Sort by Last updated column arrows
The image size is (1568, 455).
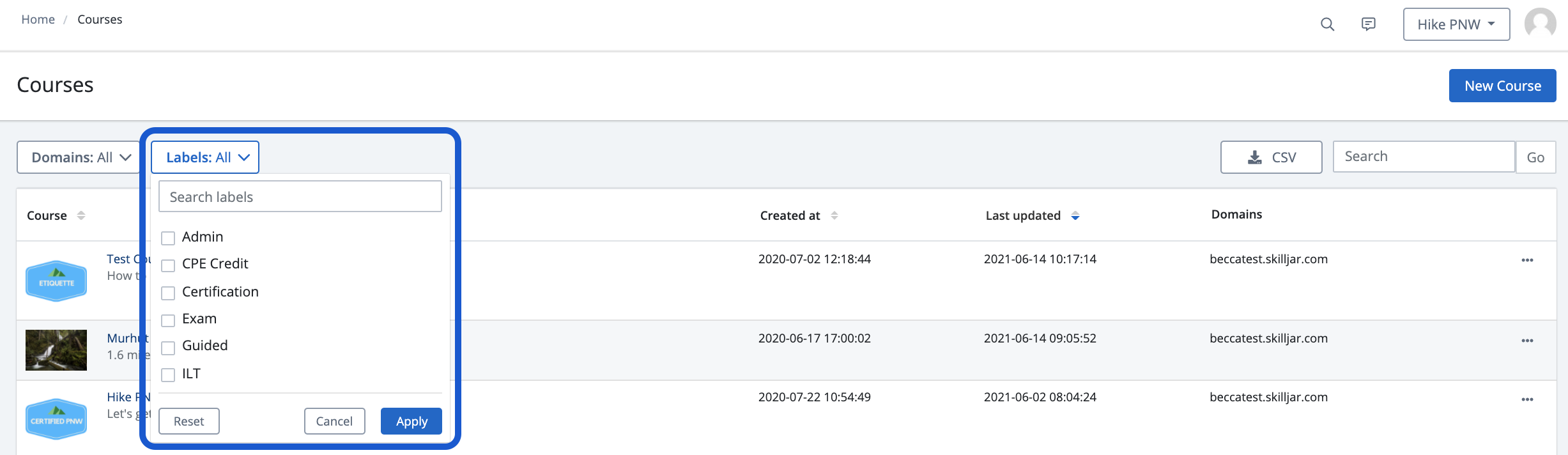pyautogui.click(x=1075, y=216)
